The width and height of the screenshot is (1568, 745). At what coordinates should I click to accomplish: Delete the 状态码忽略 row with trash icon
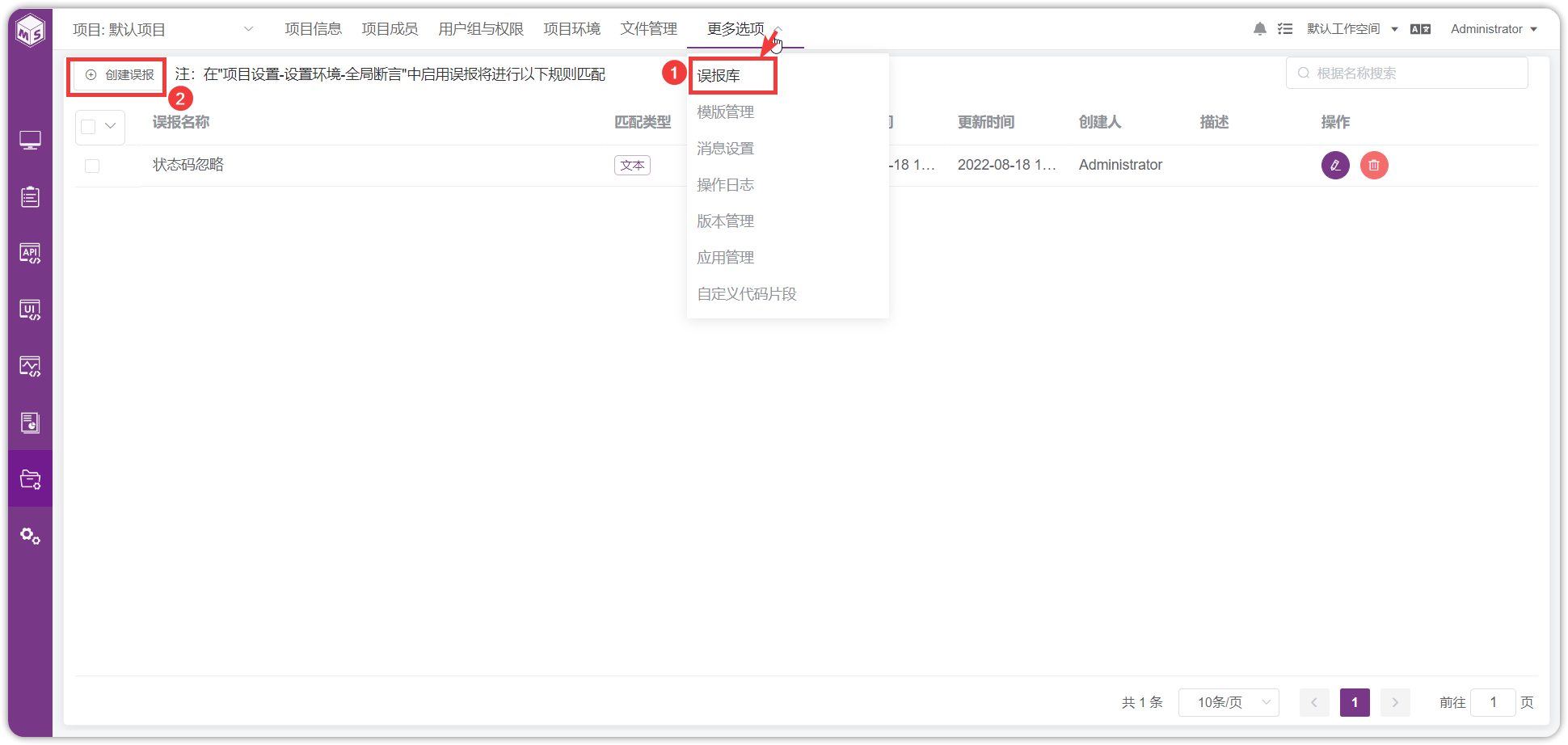pyautogui.click(x=1374, y=165)
